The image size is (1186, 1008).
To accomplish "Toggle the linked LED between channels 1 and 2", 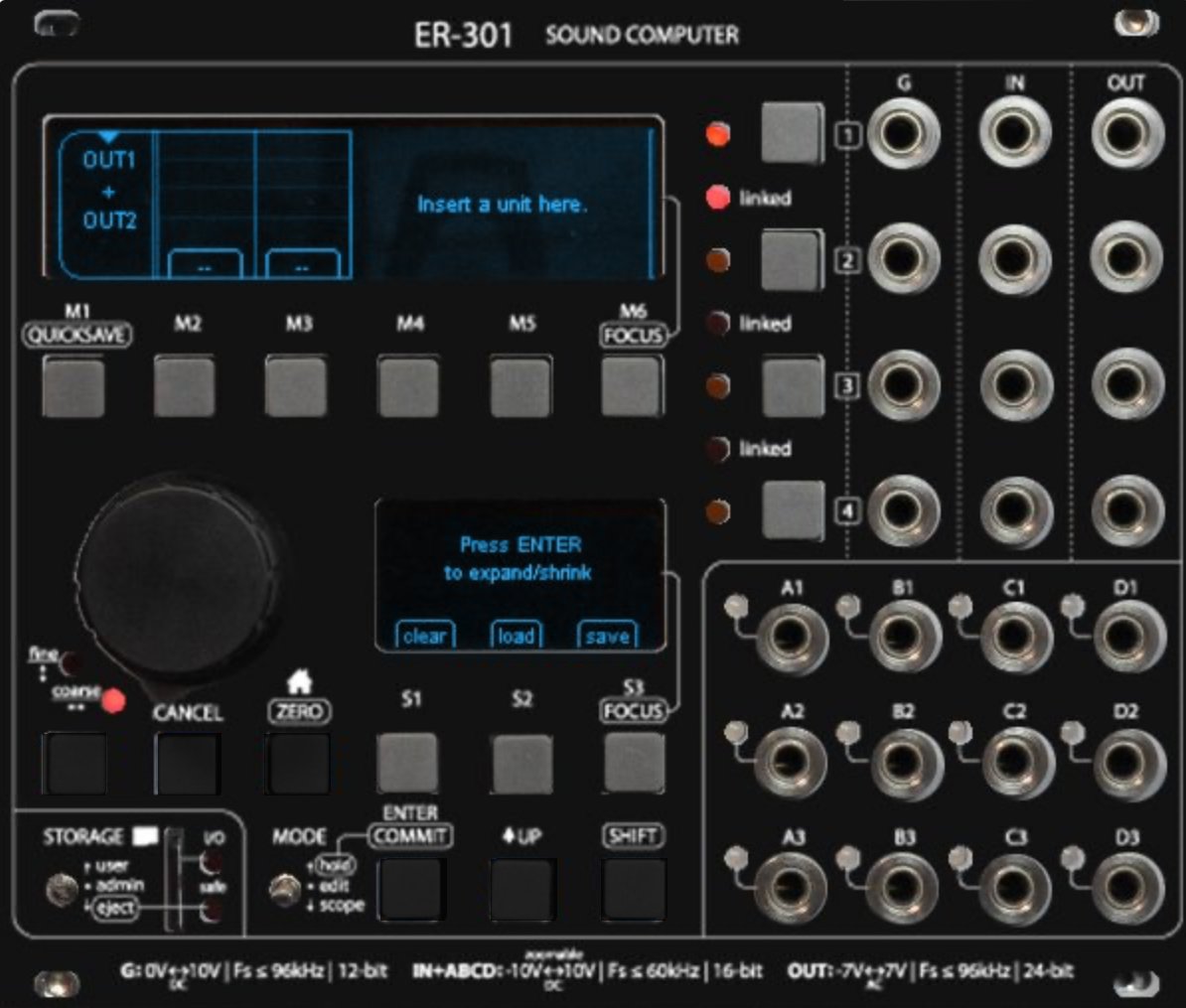I will point(718,198).
